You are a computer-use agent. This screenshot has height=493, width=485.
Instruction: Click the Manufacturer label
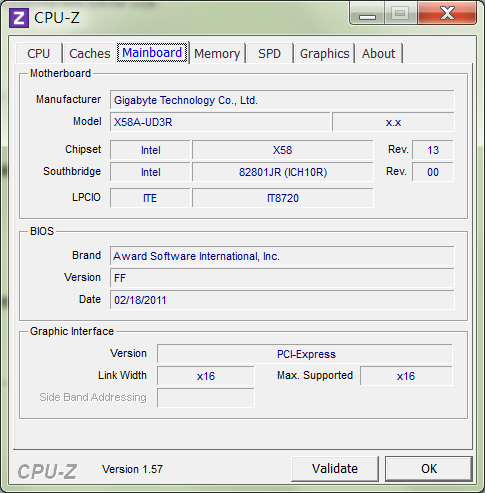pos(68,99)
